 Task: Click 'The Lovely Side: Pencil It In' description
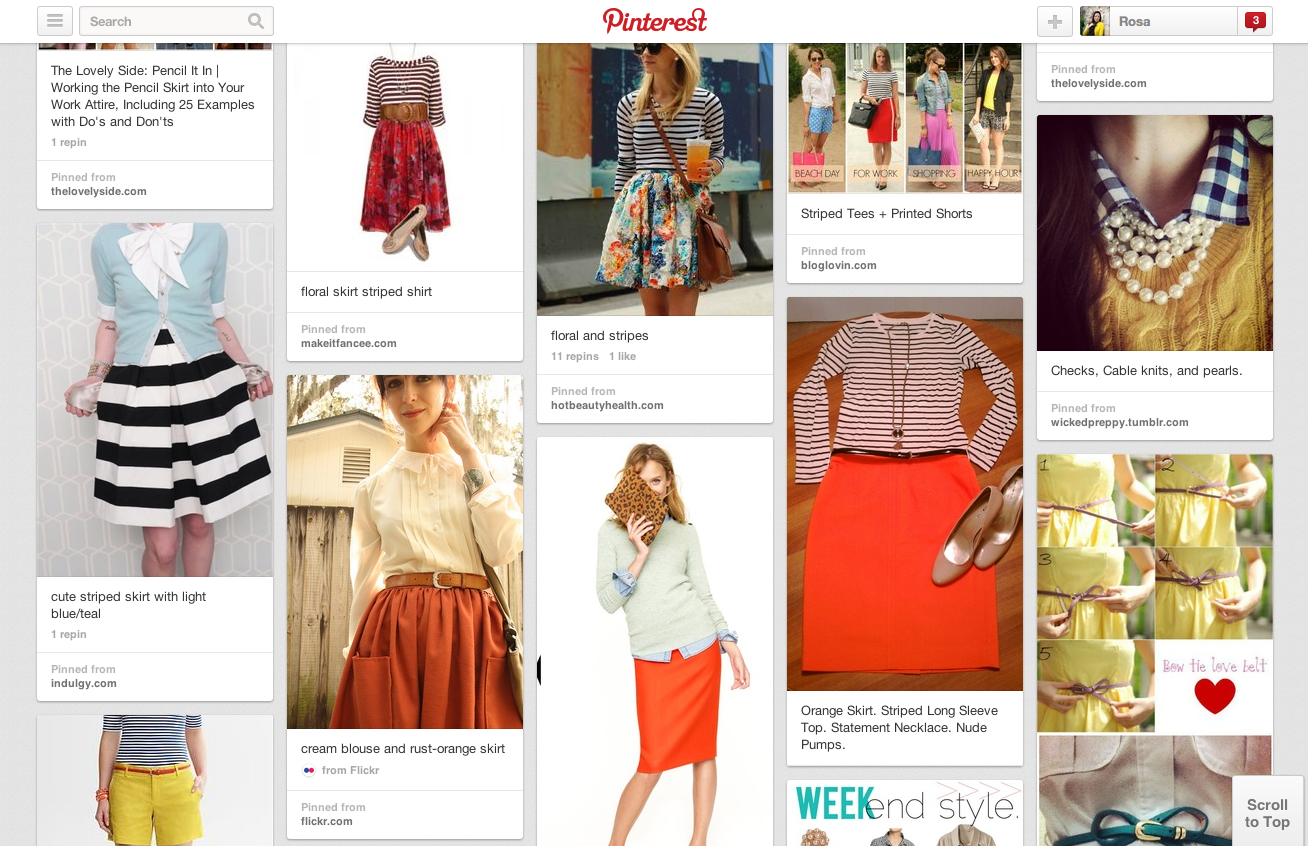point(153,96)
